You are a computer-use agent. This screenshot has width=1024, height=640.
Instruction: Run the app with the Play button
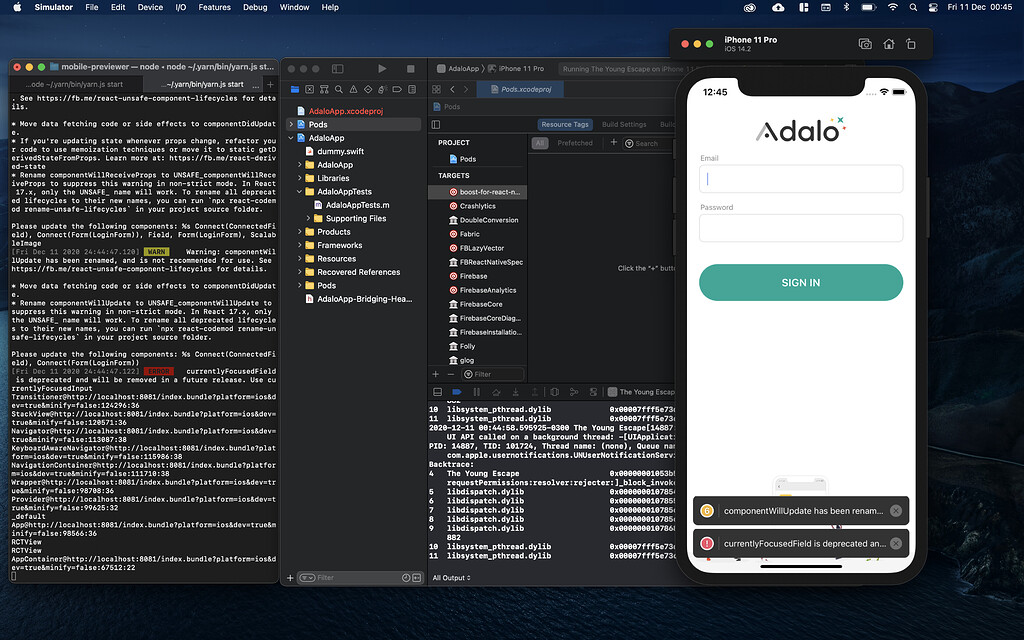382,67
